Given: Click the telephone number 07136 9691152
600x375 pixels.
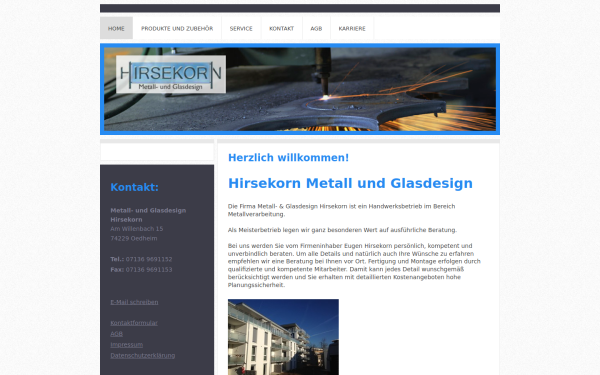Looking at the screenshot, I should coord(149,259).
